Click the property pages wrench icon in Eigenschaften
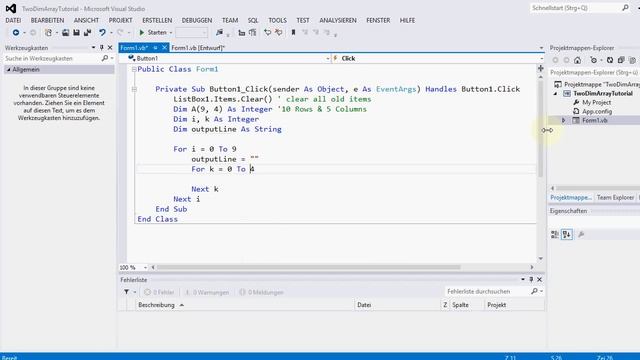Viewport: 640px width, 360px height. [x=581, y=234]
